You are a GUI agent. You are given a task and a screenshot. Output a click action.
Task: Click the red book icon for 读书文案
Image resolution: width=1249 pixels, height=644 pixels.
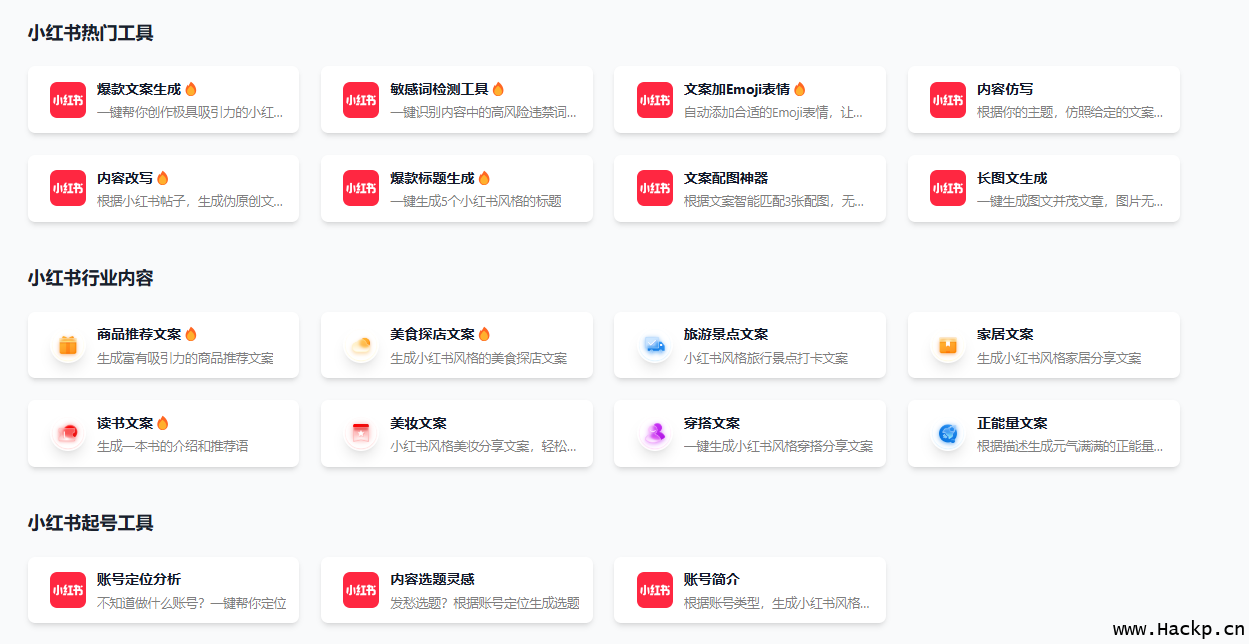point(68,434)
